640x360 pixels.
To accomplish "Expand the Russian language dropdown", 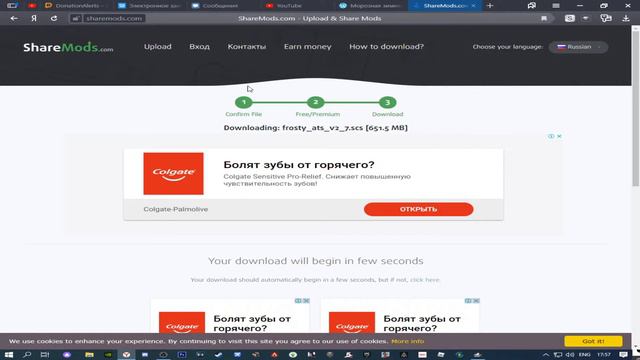I will coord(578,47).
